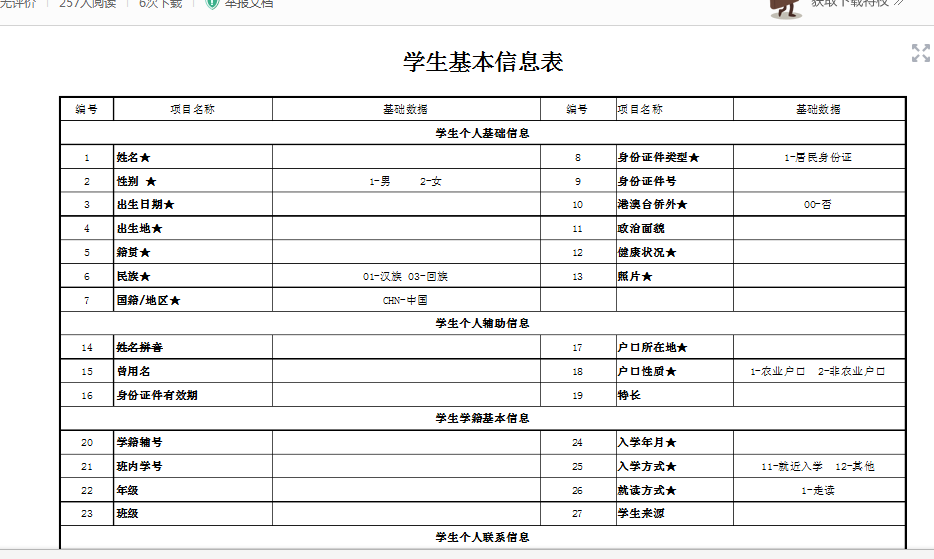This screenshot has width=934, height=559.
Task: Click the empty data cell beside 入学年月★
Action: [x=819, y=442]
